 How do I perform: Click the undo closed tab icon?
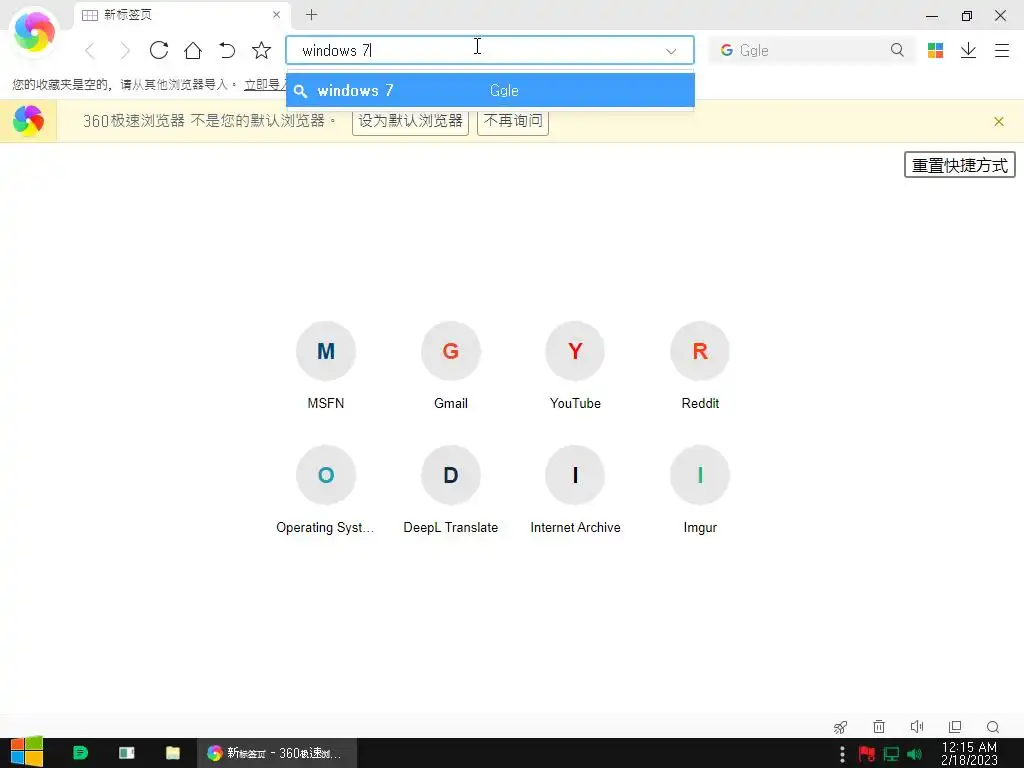coord(227,50)
